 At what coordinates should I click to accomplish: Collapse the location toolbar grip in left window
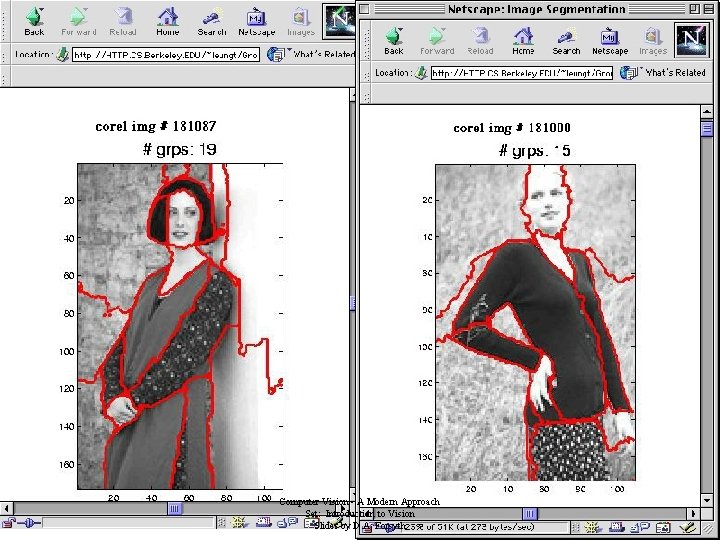click(x=5, y=55)
